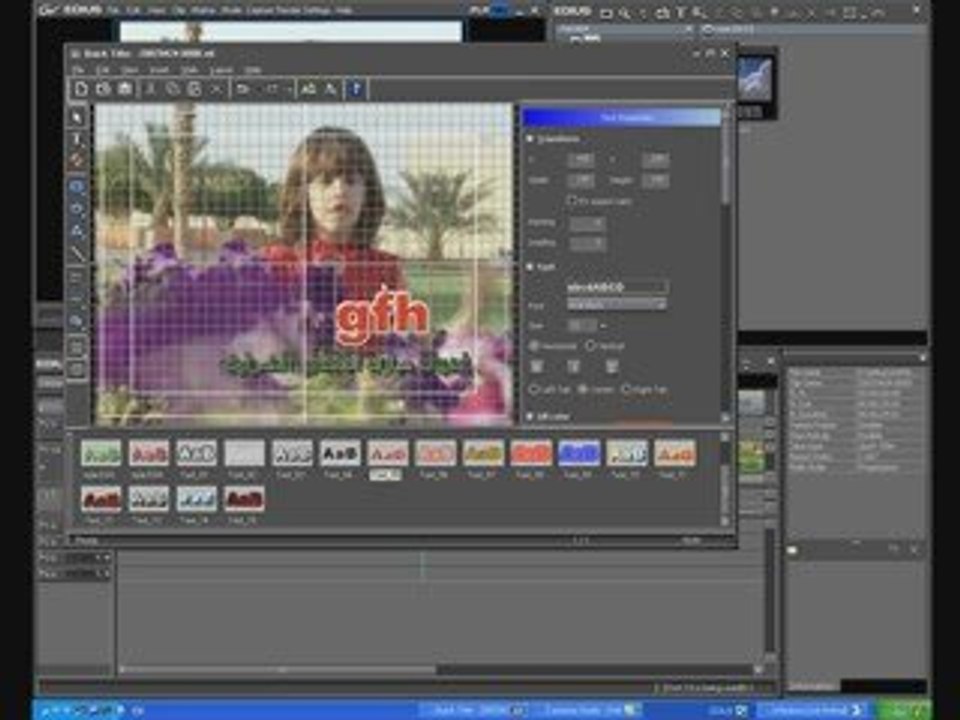960x720 pixels.
Task: Click the Undo icon in Quick Titler toolbar
Action: point(243,89)
